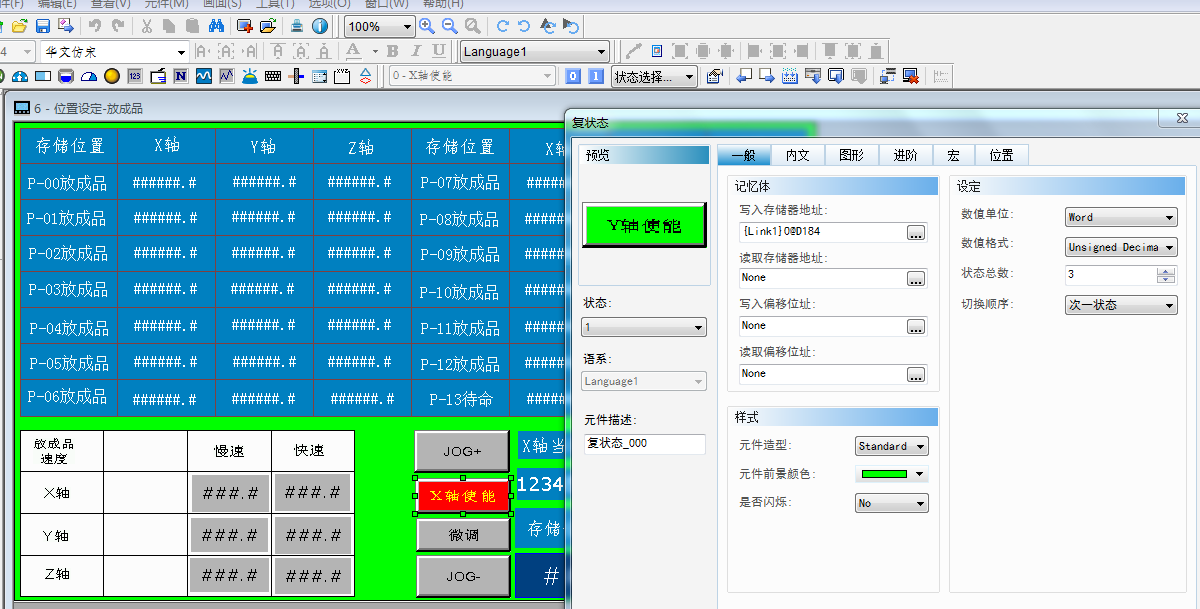Switch view to state 1 button
This screenshot has height=609, width=1200.
pyautogui.click(x=596, y=76)
